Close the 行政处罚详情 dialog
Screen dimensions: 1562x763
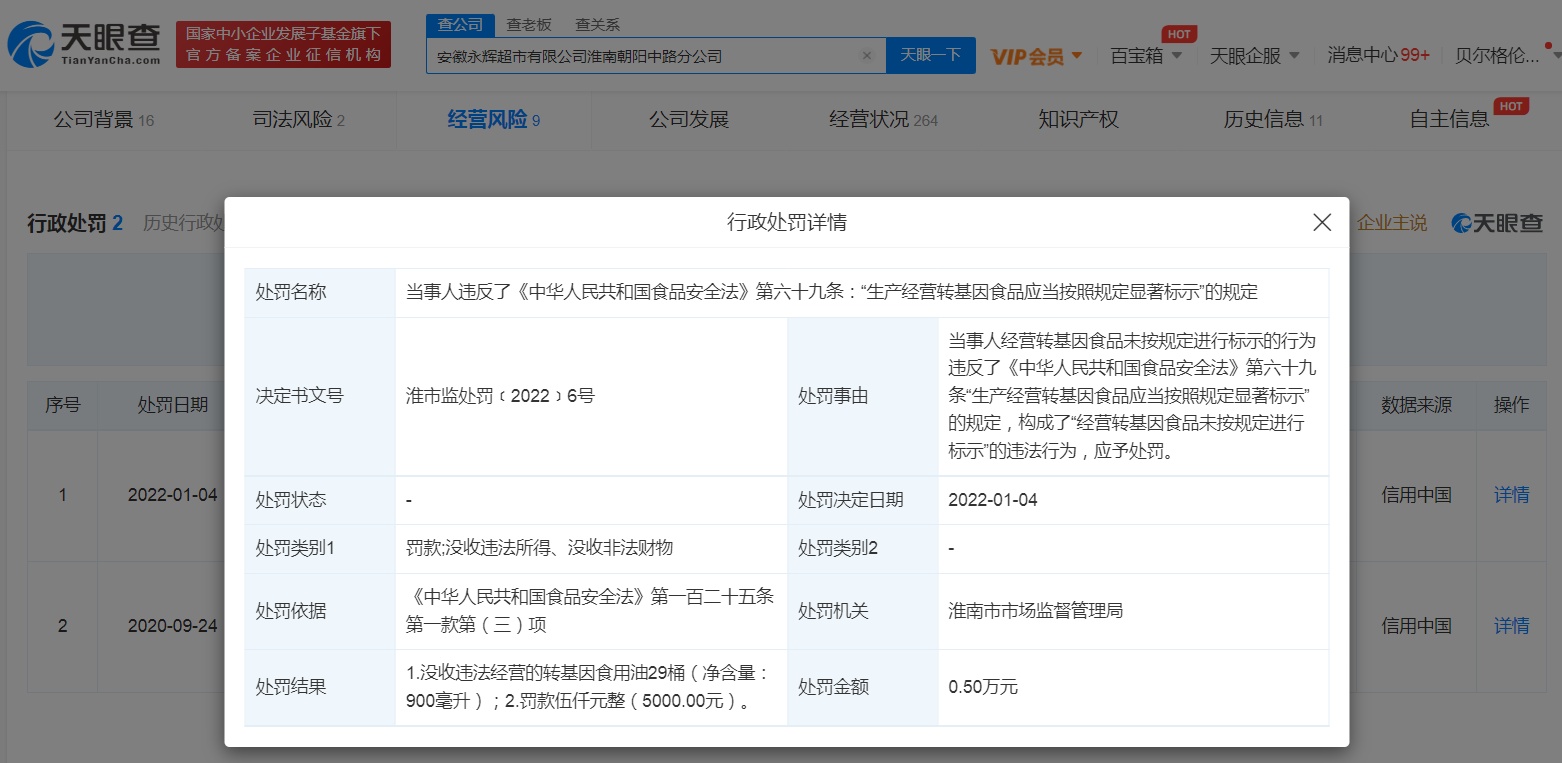pyautogui.click(x=1321, y=223)
